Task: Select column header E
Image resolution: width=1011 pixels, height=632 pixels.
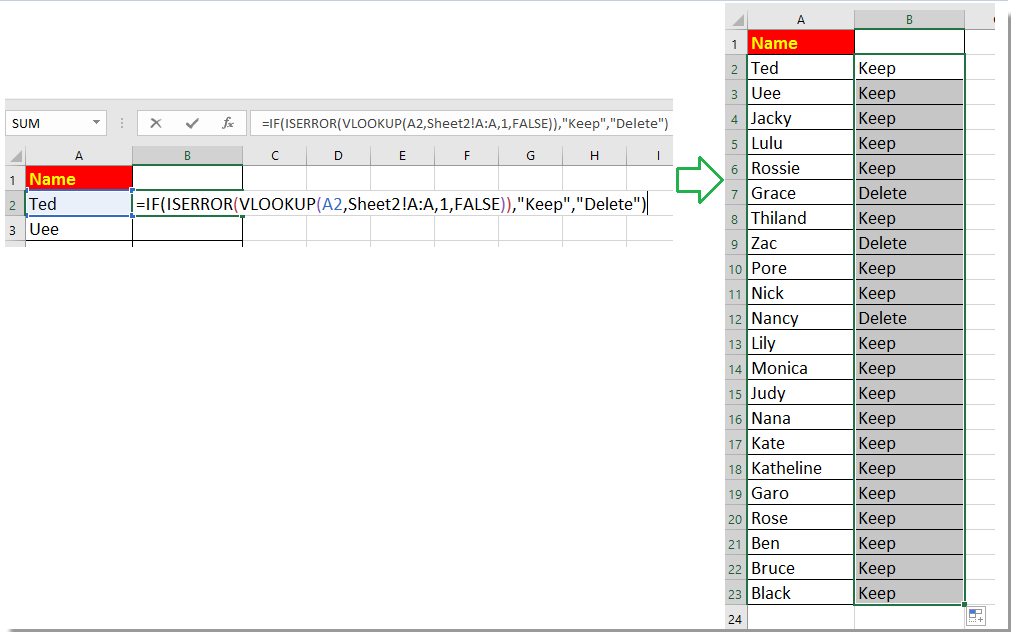Action: [x=402, y=155]
